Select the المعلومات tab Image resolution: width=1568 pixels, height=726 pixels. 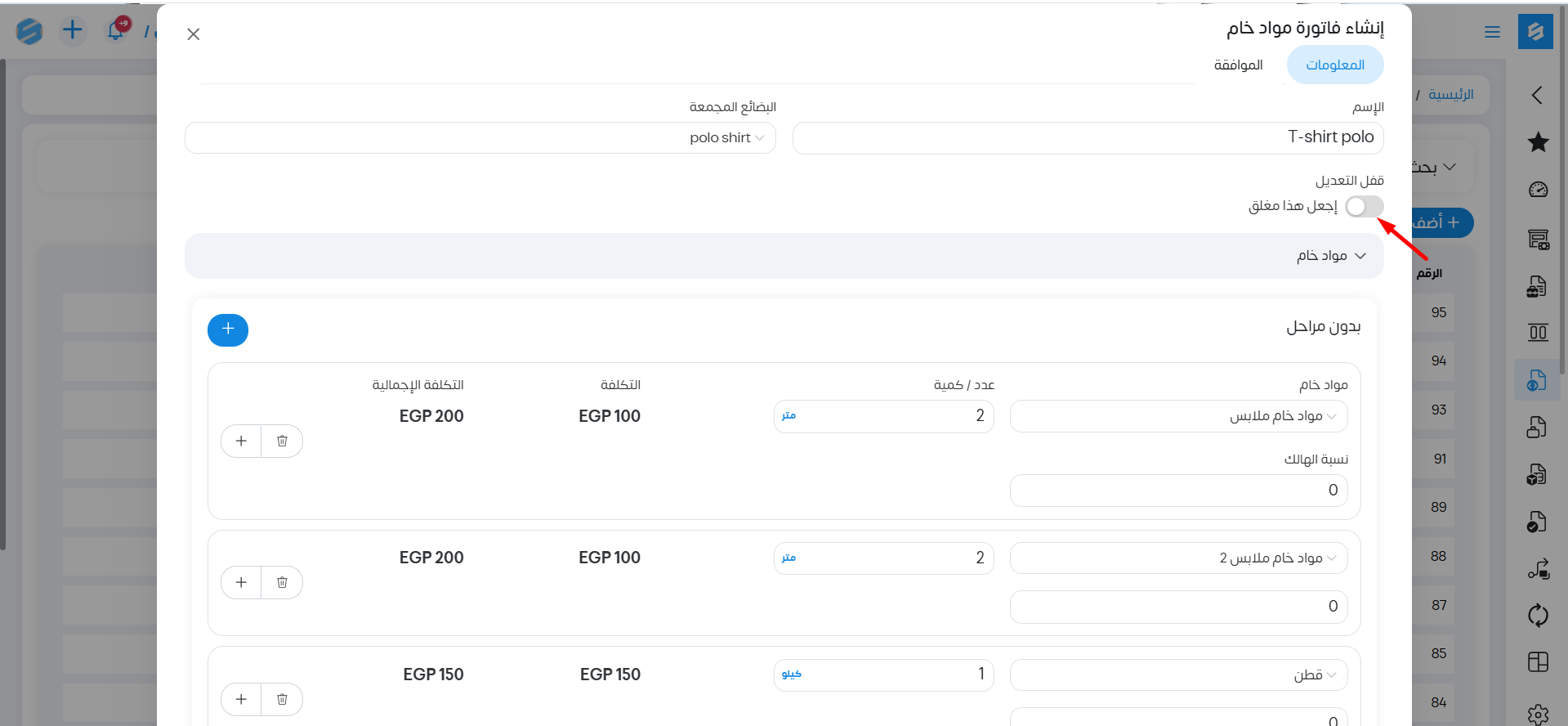point(1334,65)
